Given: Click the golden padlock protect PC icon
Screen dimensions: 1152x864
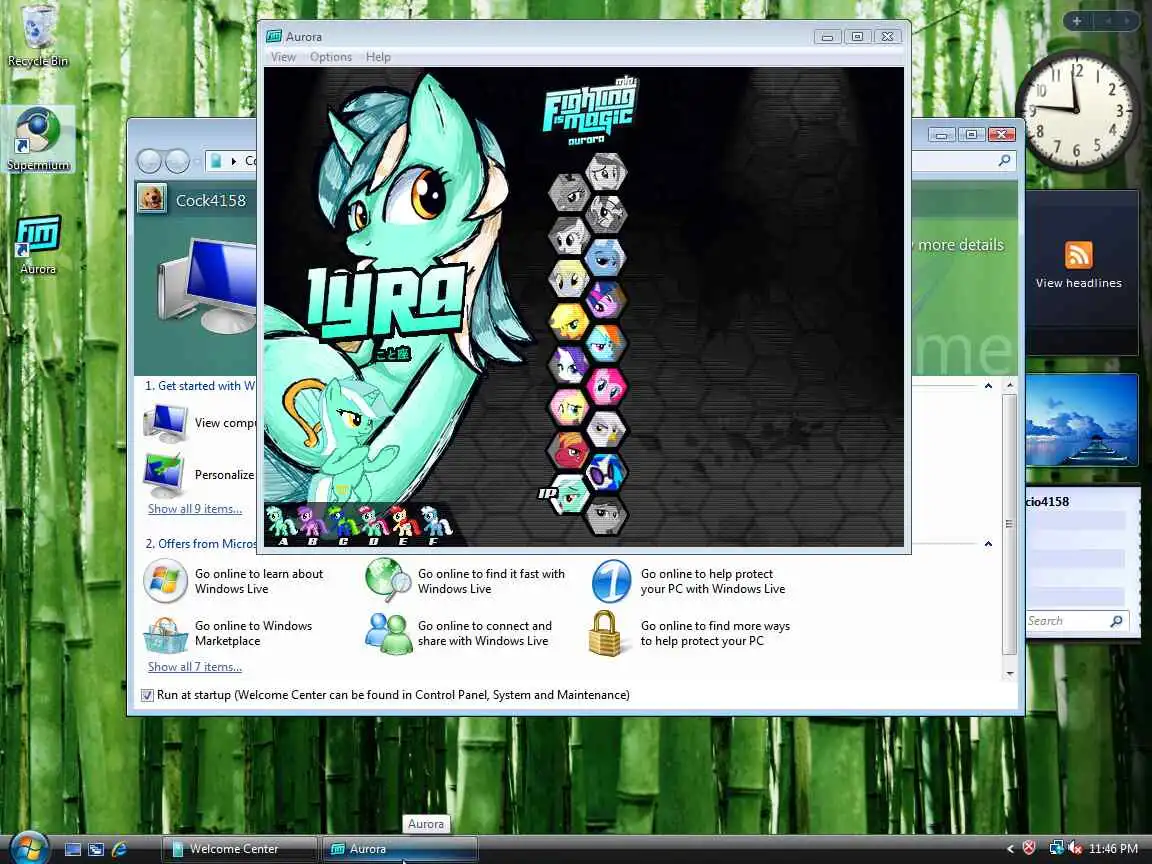Looking at the screenshot, I should click(605, 633).
